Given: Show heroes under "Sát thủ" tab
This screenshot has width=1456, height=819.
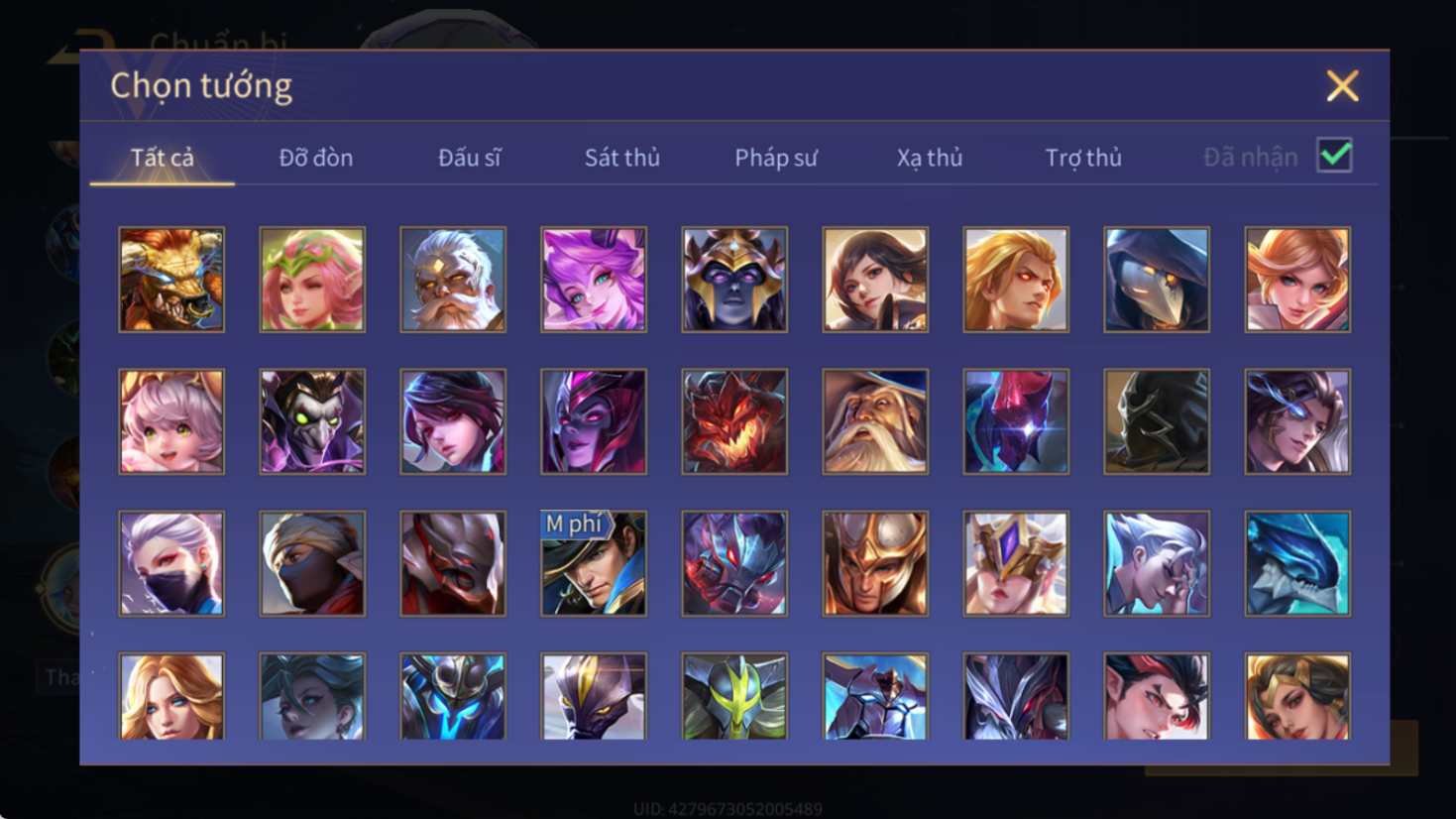Looking at the screenshot, I should point(621,158).
